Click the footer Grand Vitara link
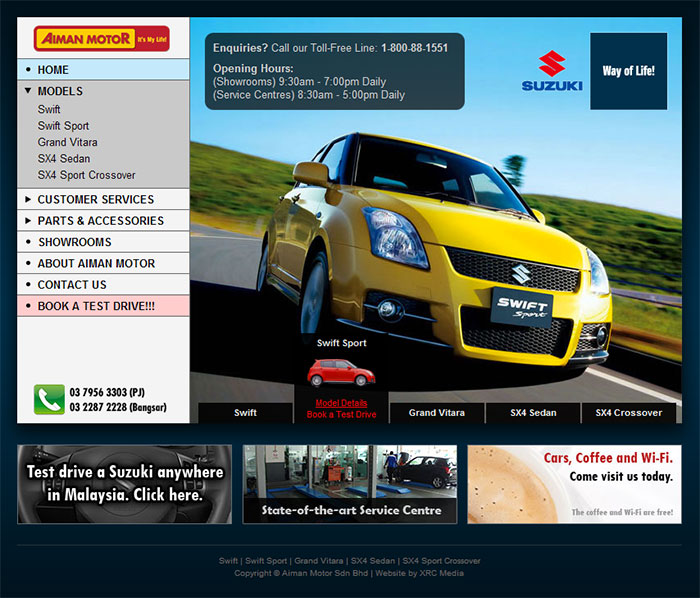The height and width of the screenshot is (598, 700). (319, 561)
